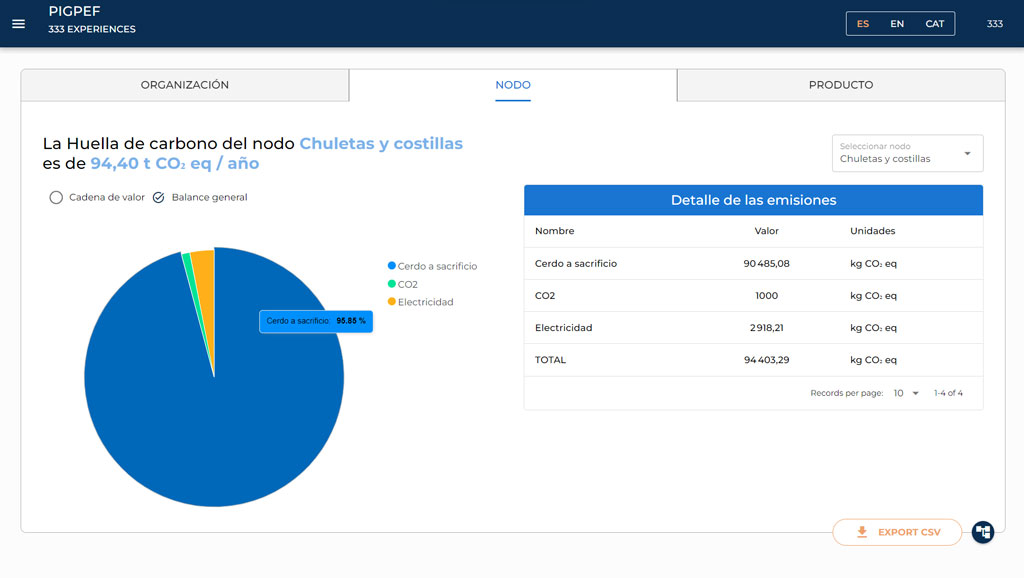The width and height of the screenshot is (1024, 578).
Task: Click the Export CSV button
Action: [897, 532]
